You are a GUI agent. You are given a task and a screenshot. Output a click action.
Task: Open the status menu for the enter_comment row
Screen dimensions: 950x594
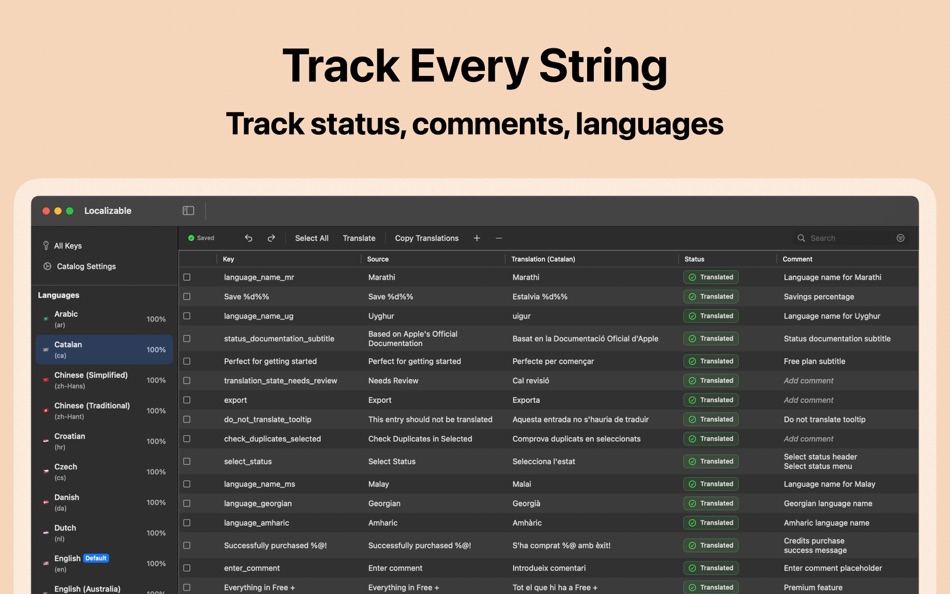pyautogui.click(x=710, y=567)
